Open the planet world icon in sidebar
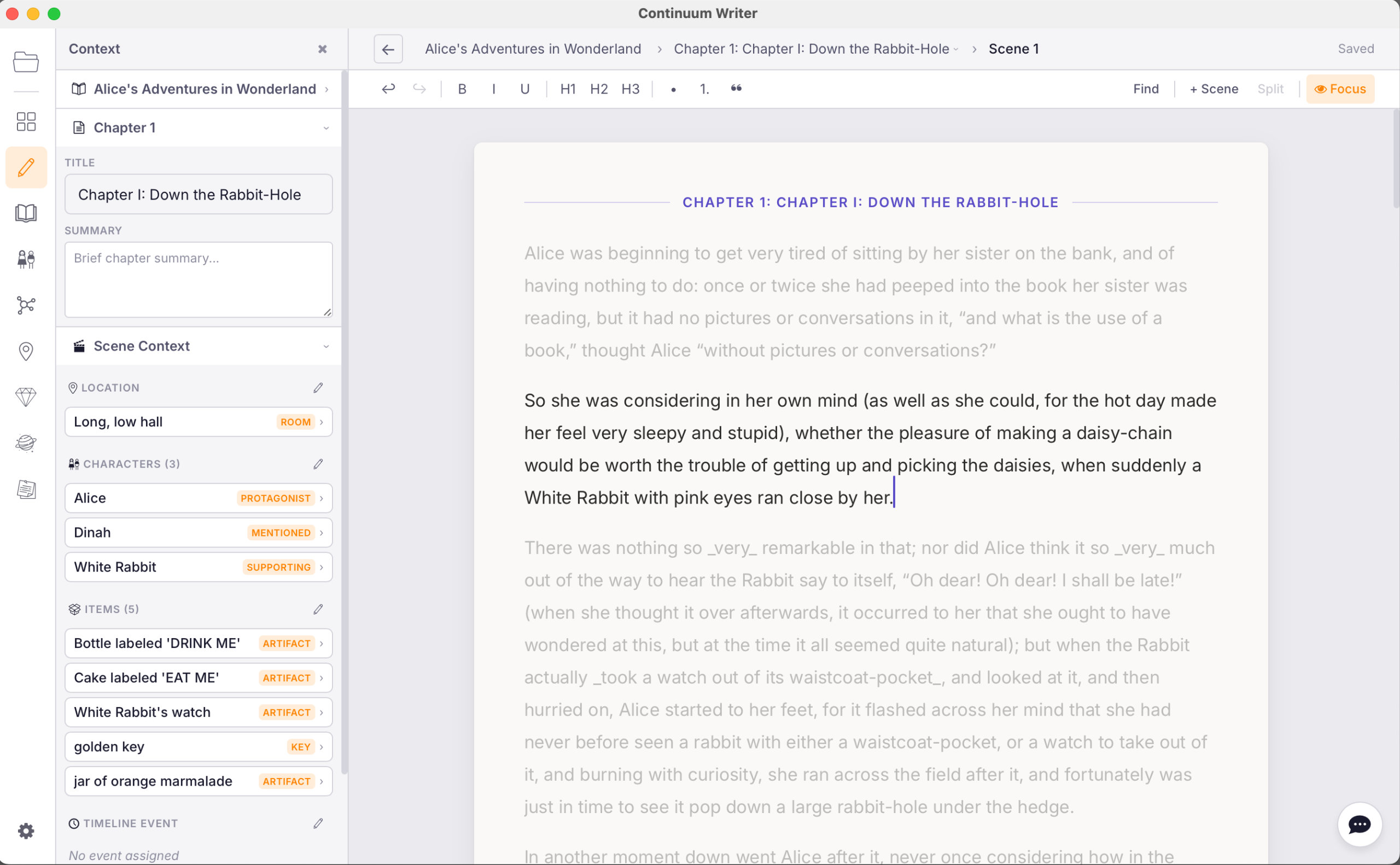Viewport: 1400px width, 865px height. (x=26, y=443)
